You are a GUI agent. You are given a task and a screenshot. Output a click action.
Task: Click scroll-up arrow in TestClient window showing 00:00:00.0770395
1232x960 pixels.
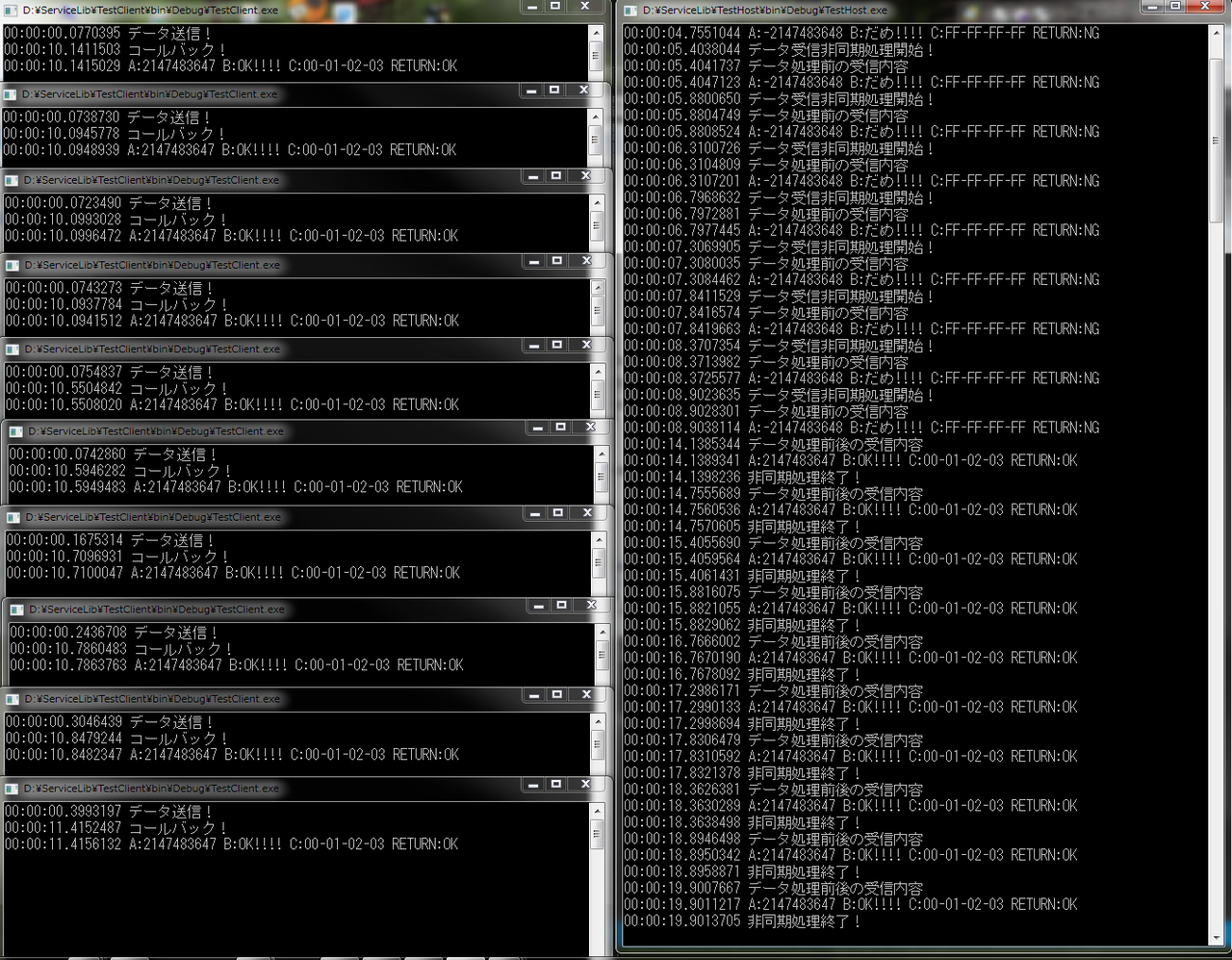595,33
